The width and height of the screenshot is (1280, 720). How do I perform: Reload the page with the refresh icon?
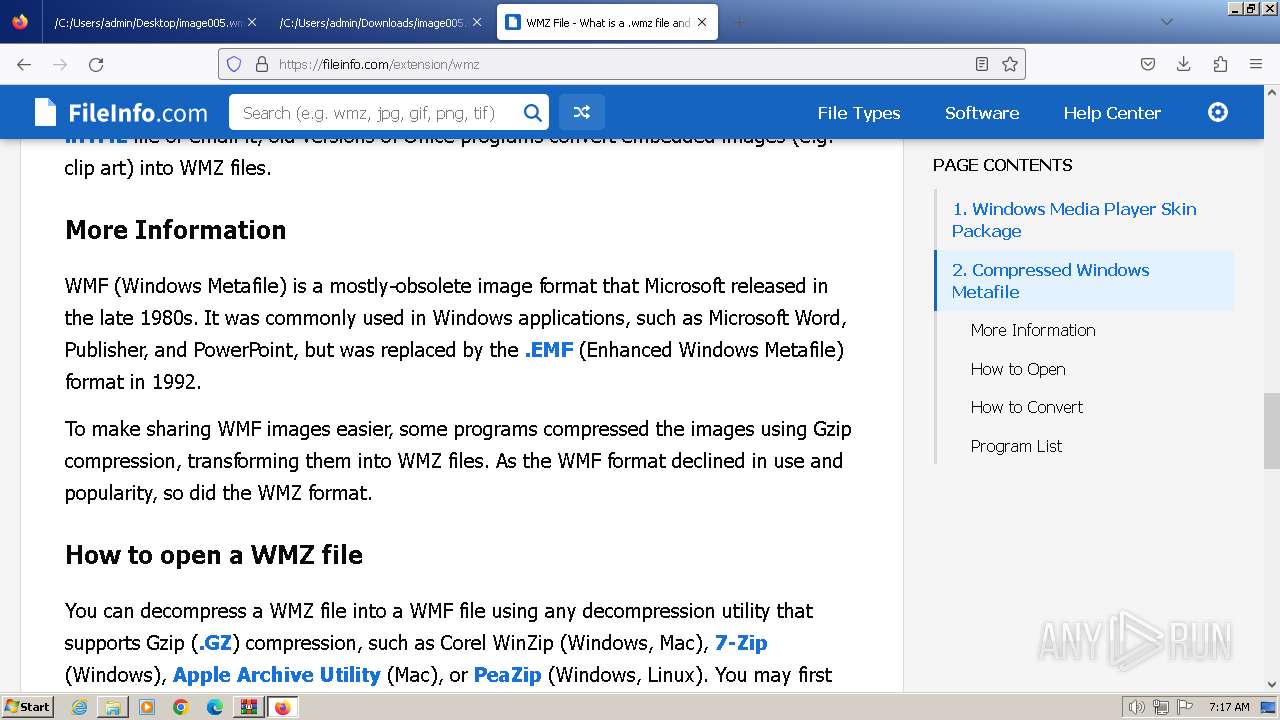click(x=96, y=64)
